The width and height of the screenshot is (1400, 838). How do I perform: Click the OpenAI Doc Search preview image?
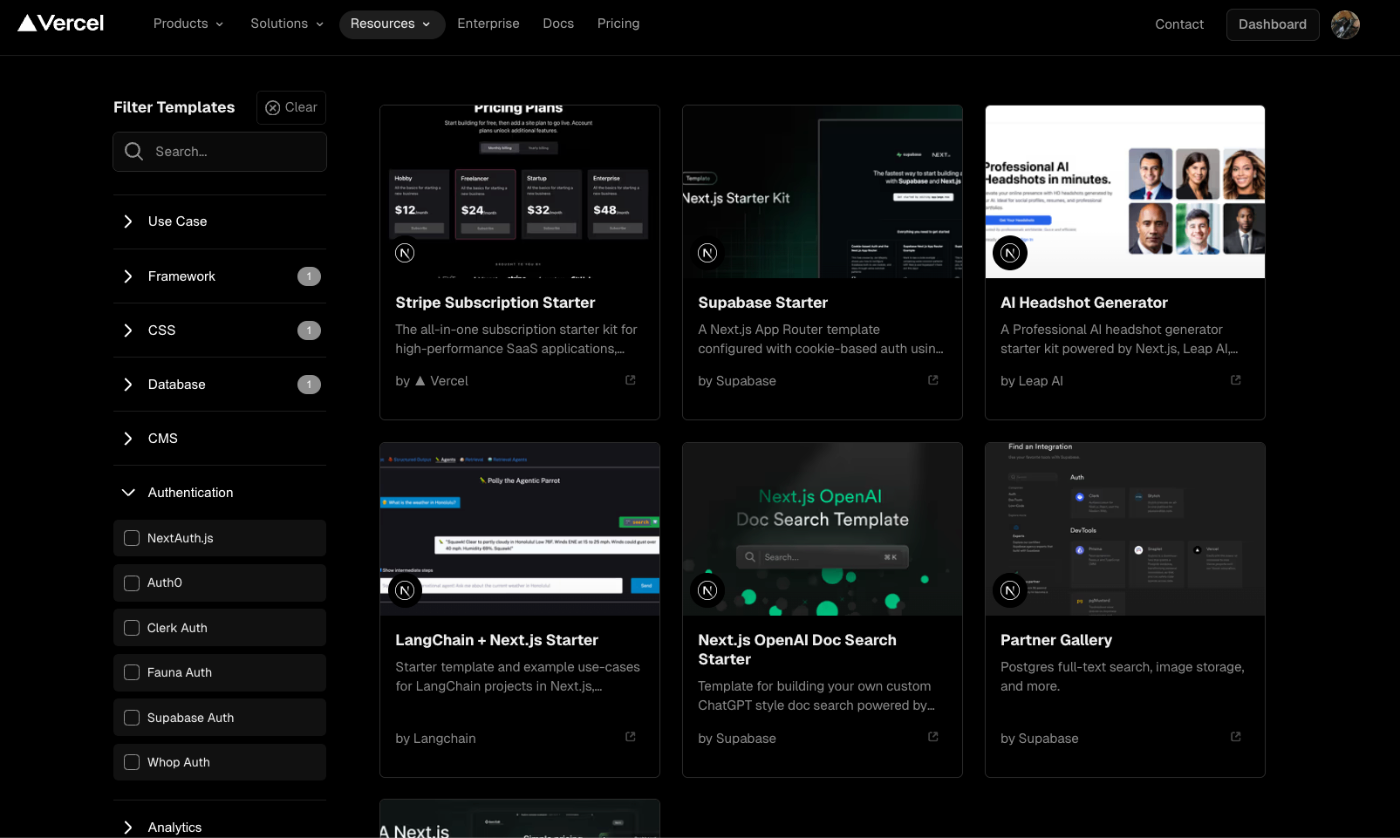pos(822,529)
